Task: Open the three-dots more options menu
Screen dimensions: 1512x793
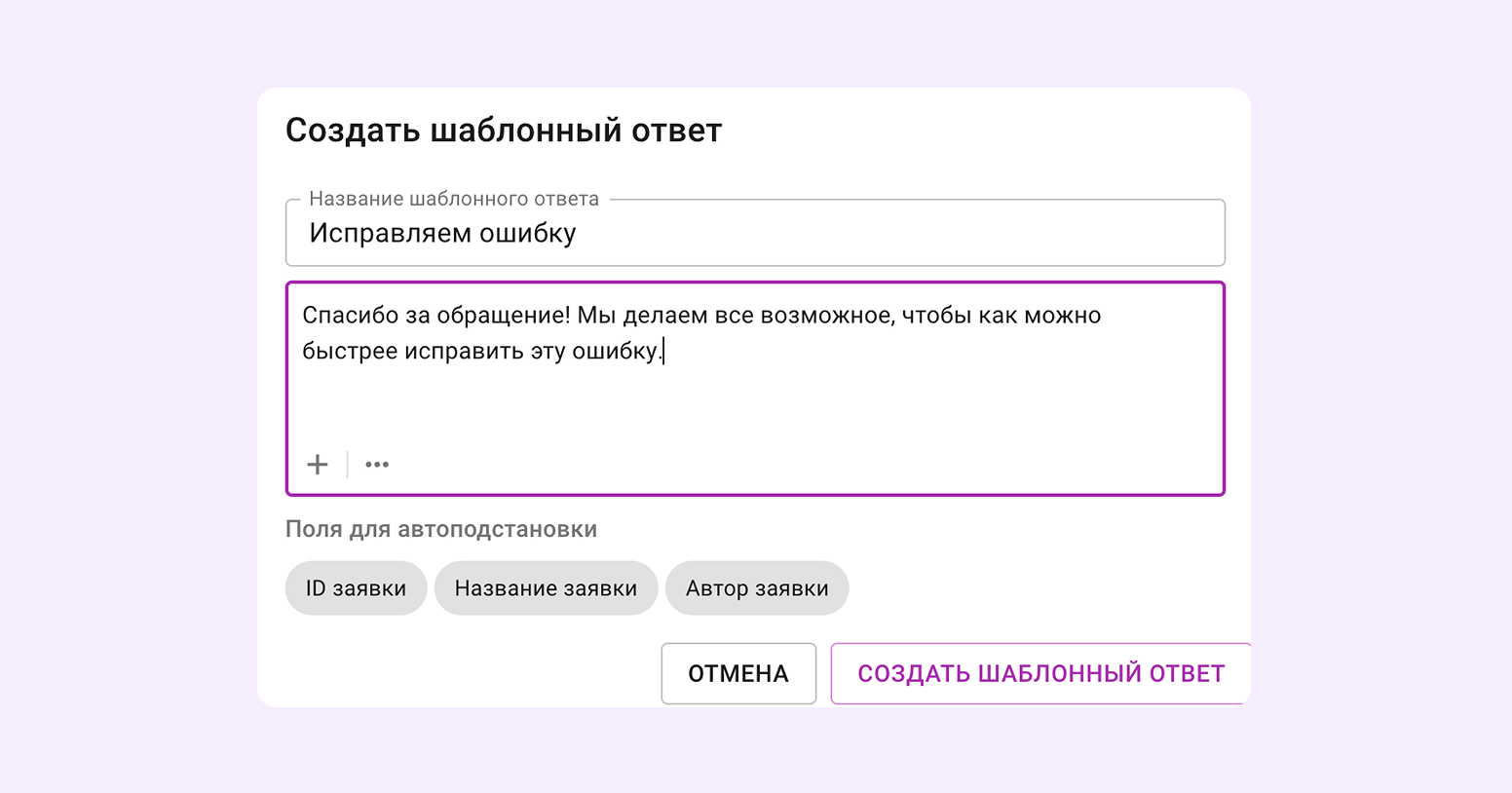Action: (x=377, y=465)
